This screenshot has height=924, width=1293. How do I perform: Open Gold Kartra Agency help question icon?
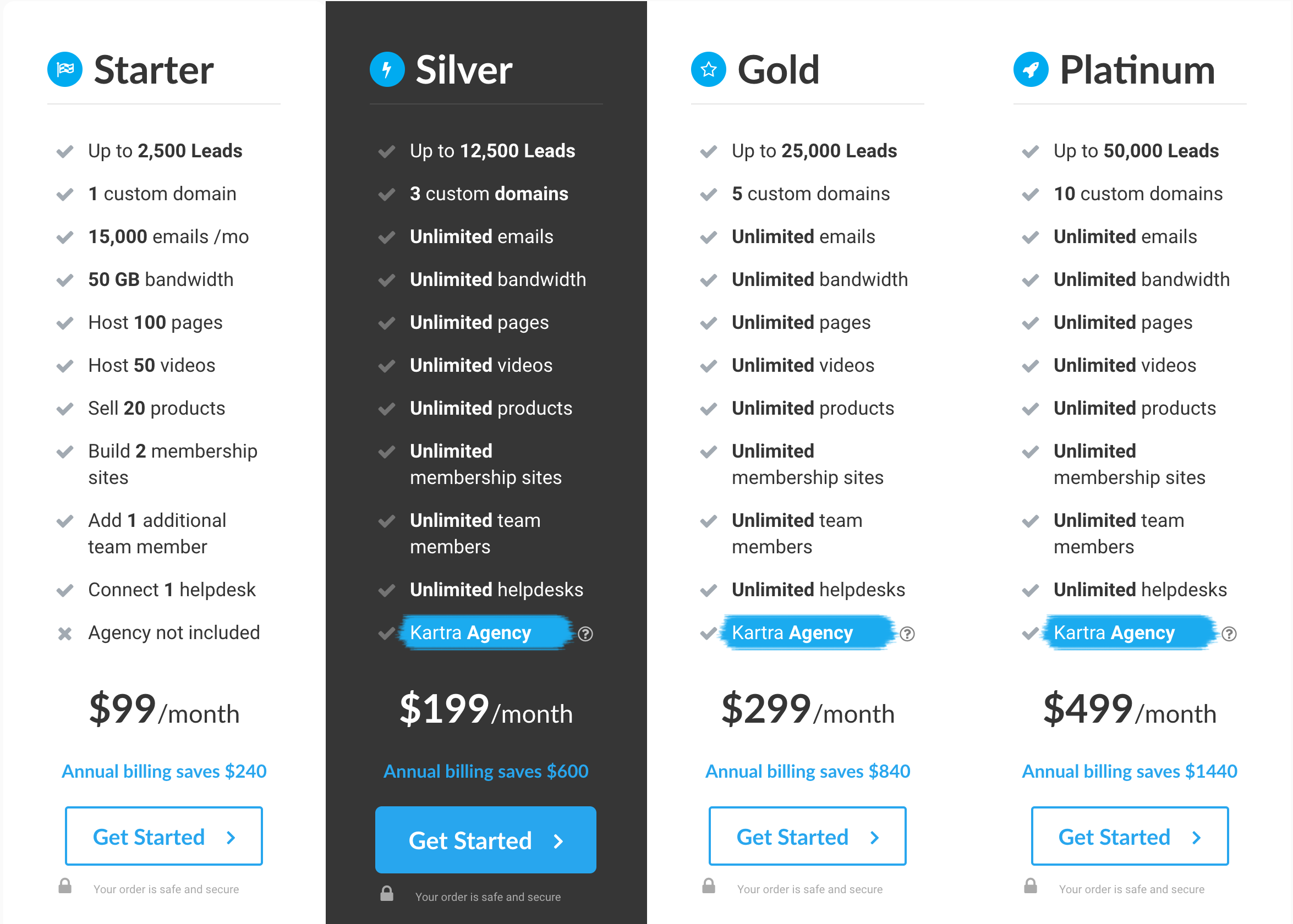click(x=907, y=634)
